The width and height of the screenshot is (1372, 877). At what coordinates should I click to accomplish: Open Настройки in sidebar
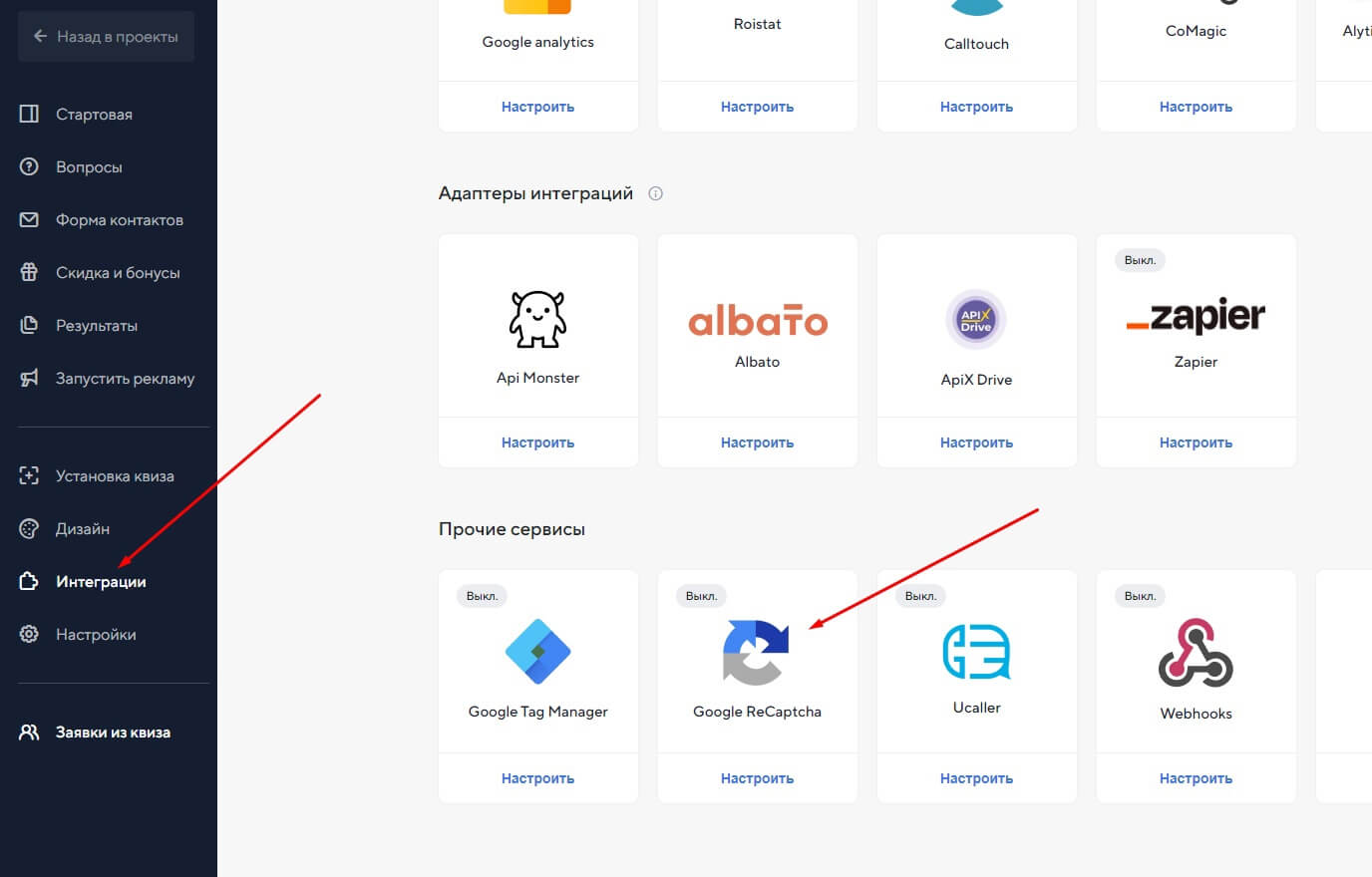(96, 634)
